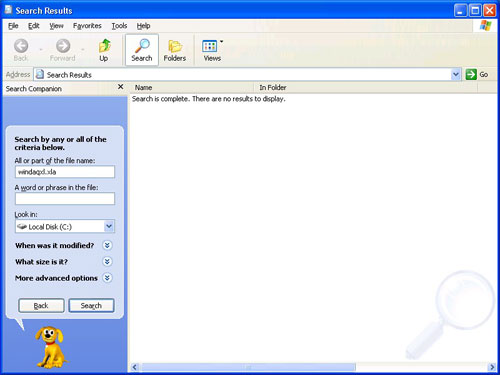Click the scroll right arrow
This screenshot has height=375, width=500.
click(x=492, y=367)
